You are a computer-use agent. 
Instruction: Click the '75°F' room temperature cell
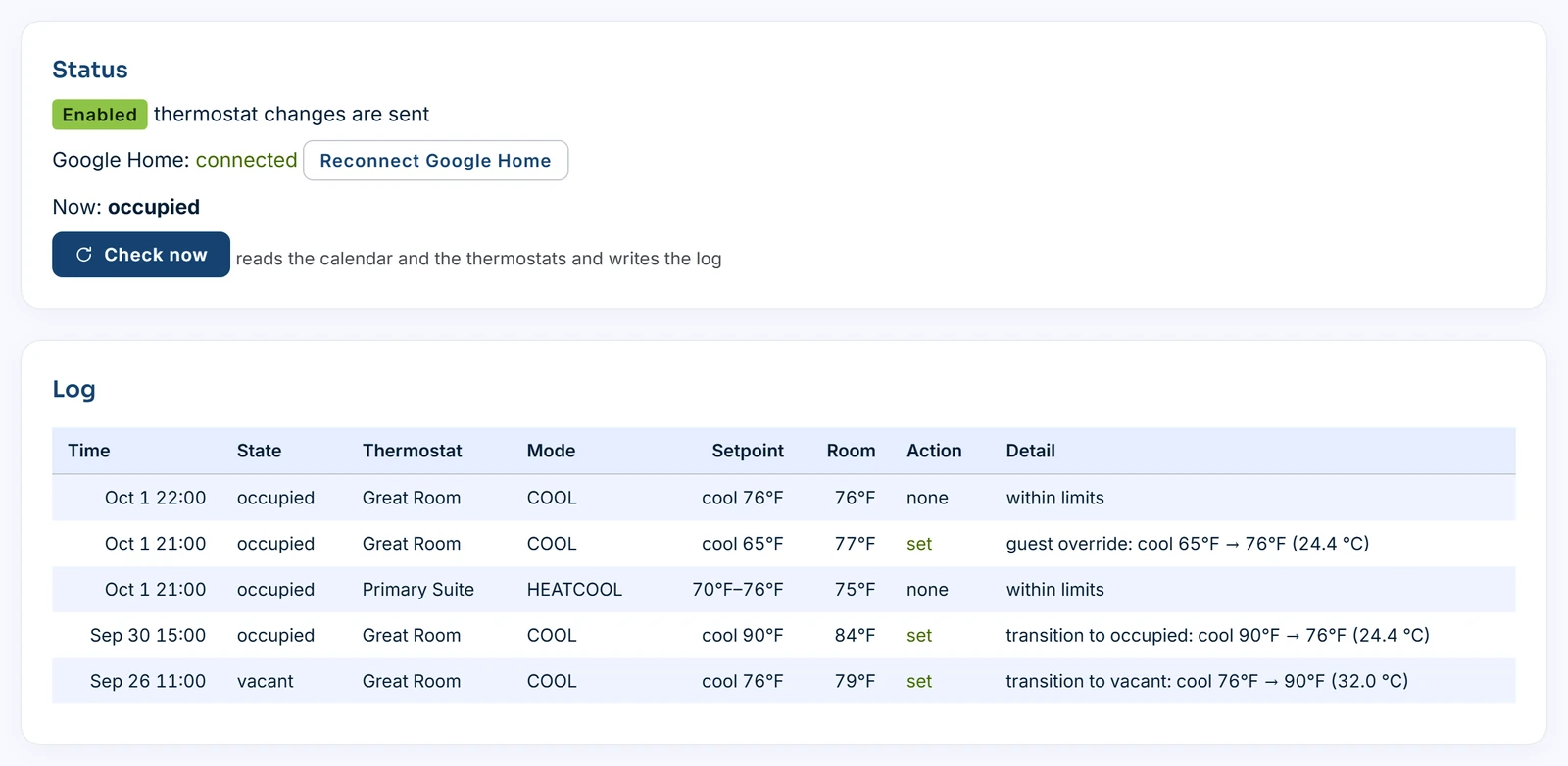[855, 590]
